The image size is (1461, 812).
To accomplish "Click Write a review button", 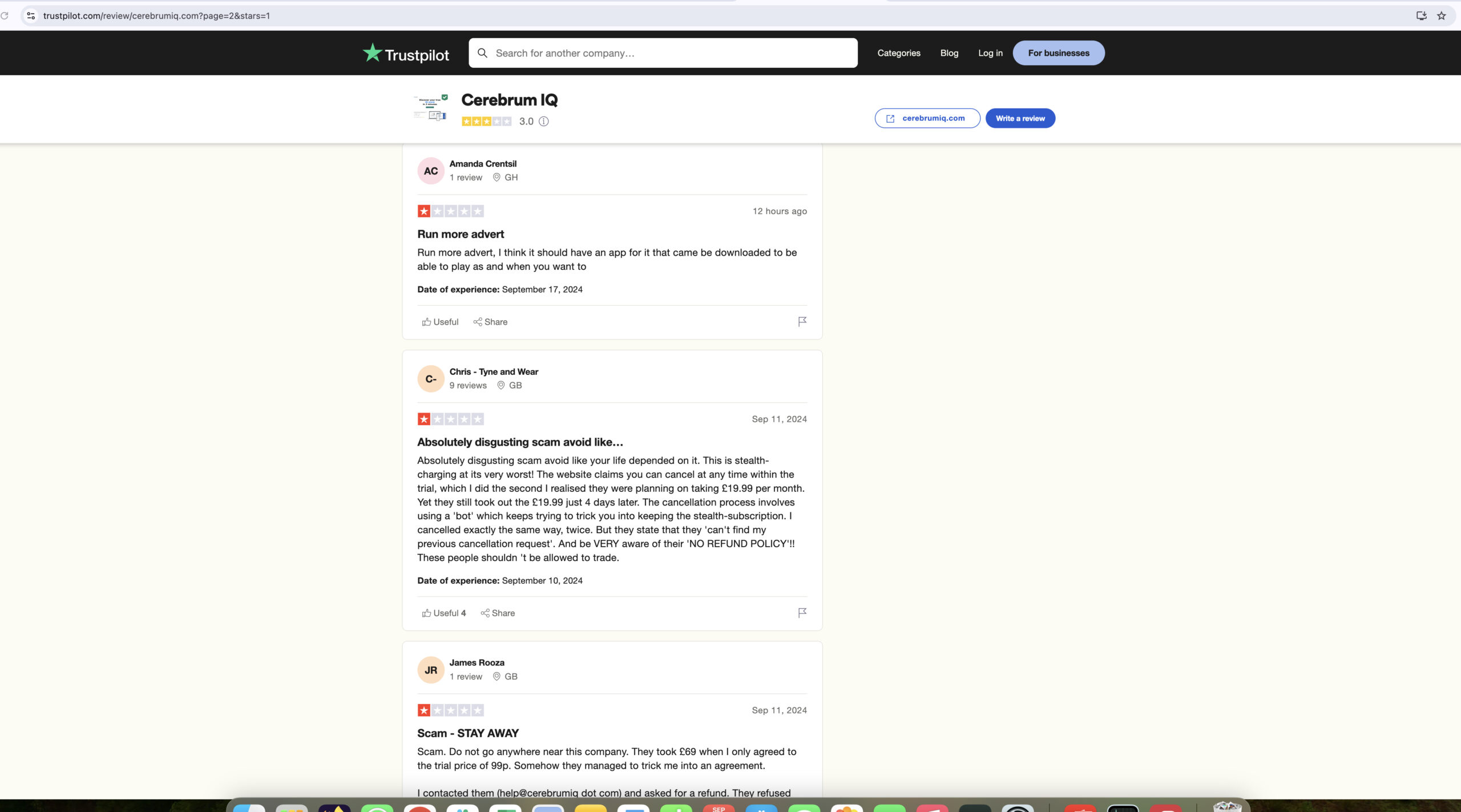I will click(x=1020, y=118).
